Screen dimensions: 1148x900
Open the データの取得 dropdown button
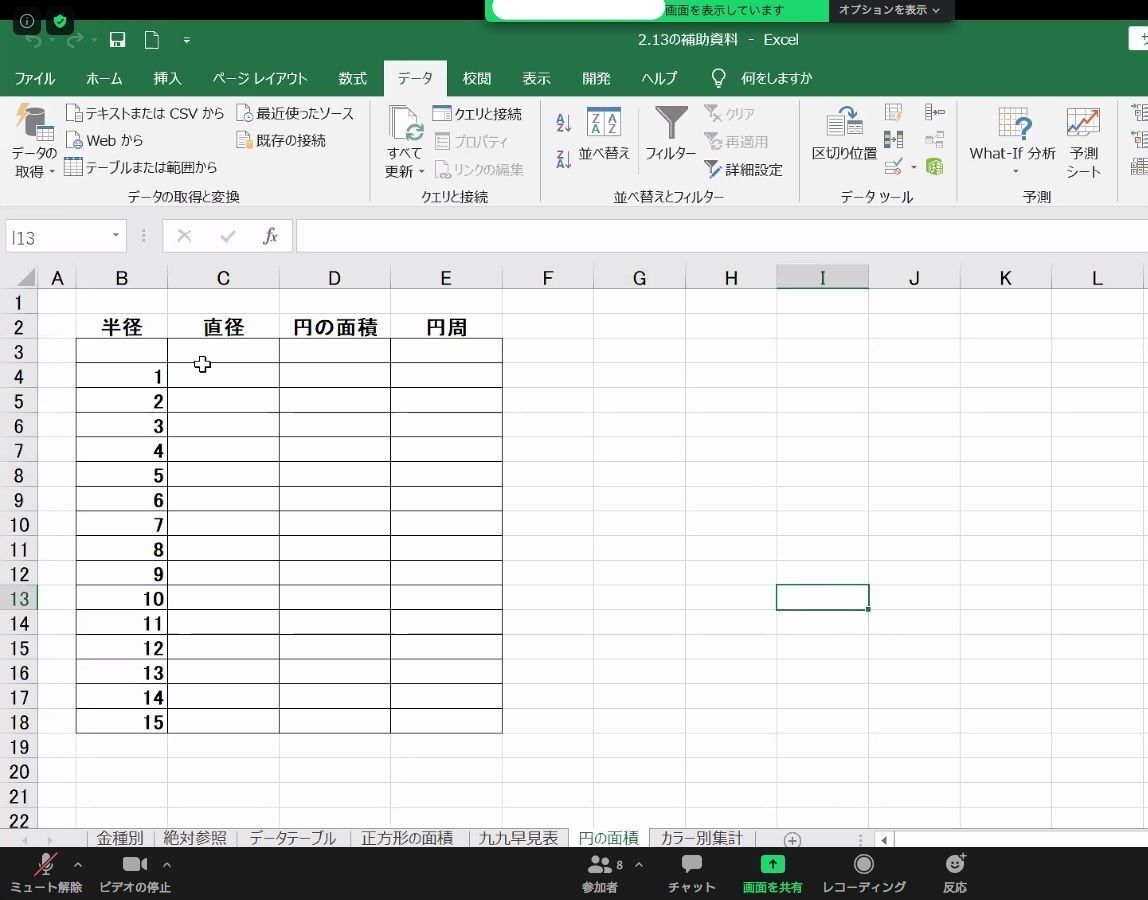pyautogui.click(x=34, y=142)
